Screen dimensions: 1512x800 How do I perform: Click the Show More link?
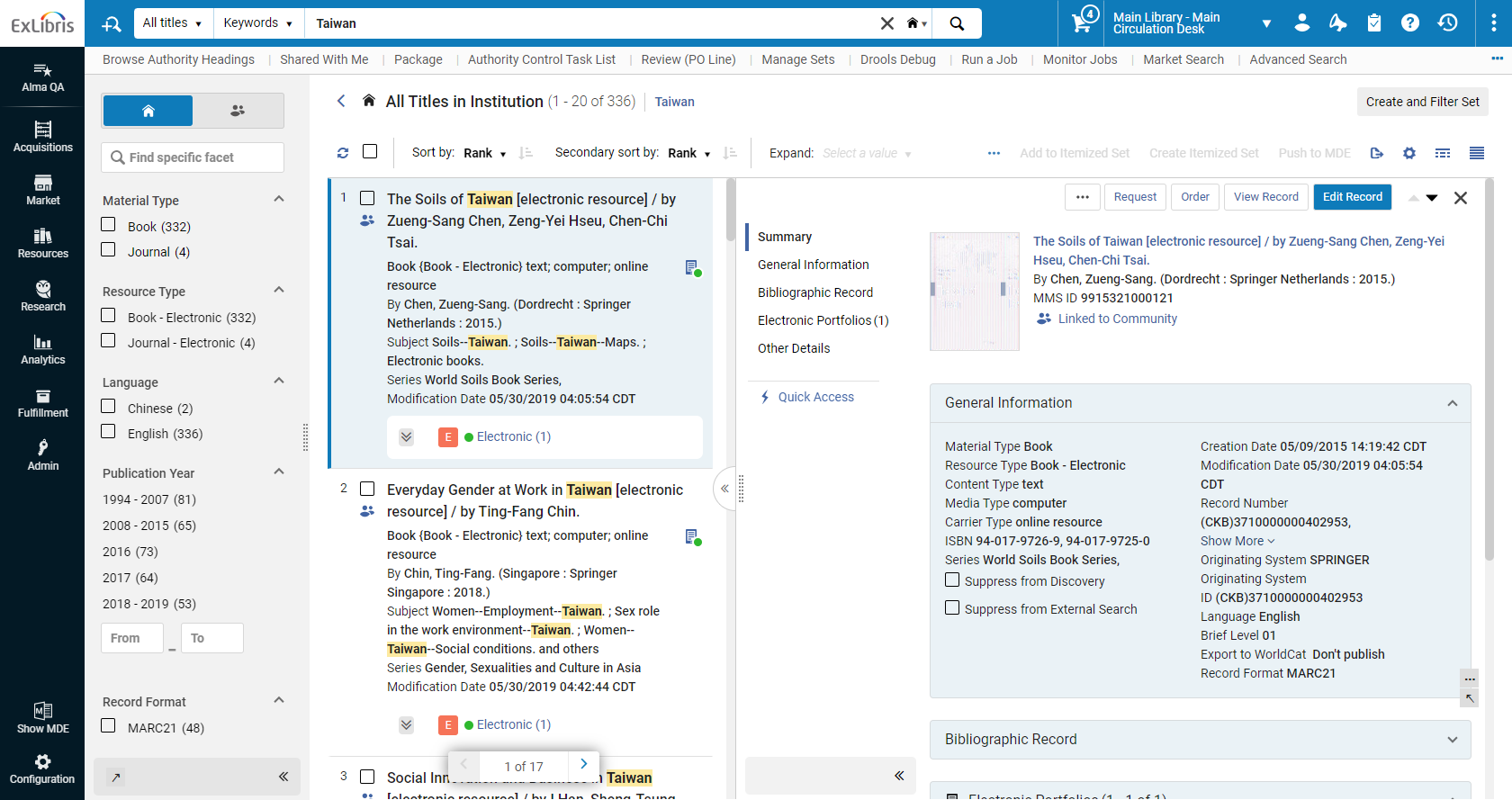(1237, 541)
